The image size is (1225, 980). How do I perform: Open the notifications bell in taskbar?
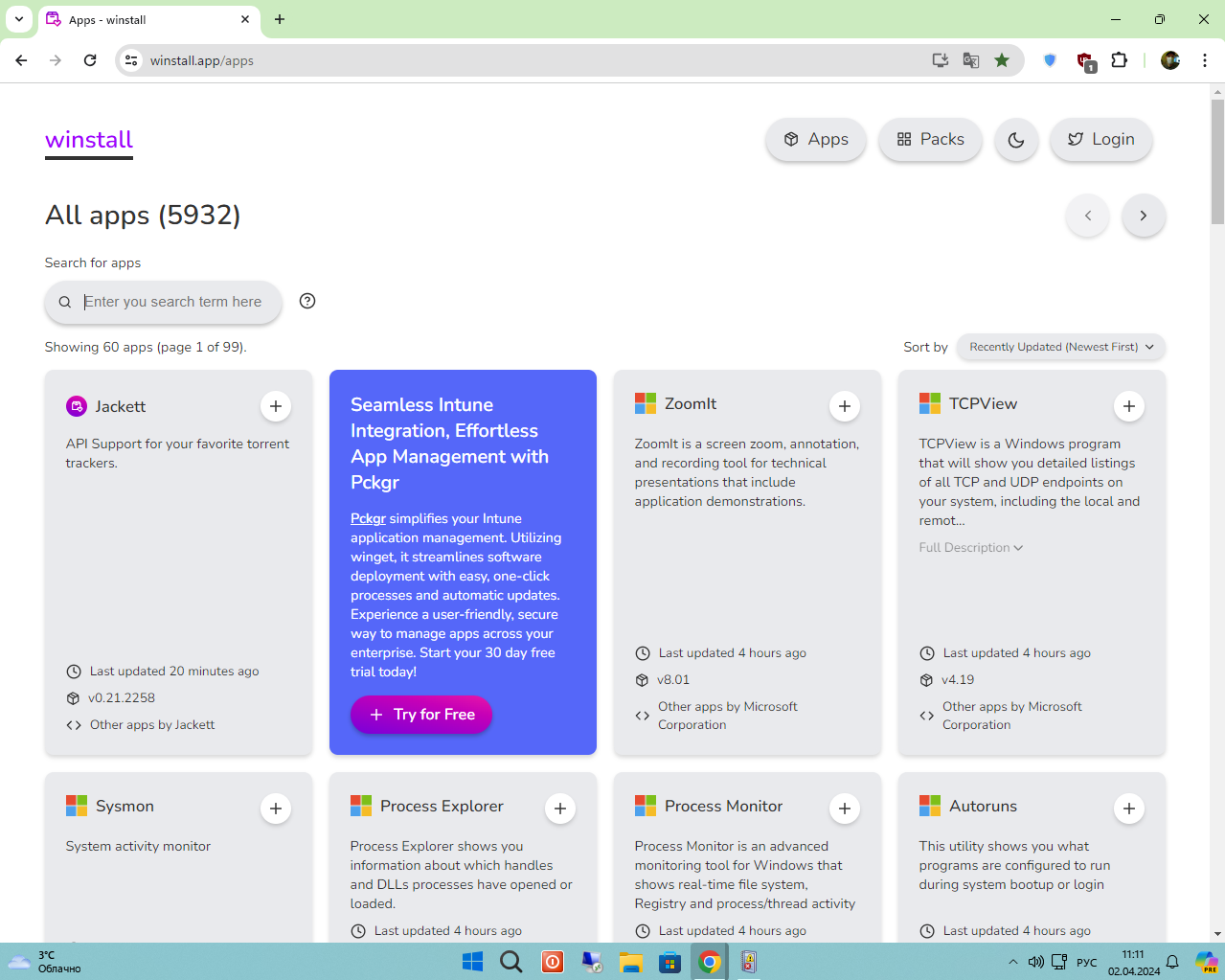1172,962
